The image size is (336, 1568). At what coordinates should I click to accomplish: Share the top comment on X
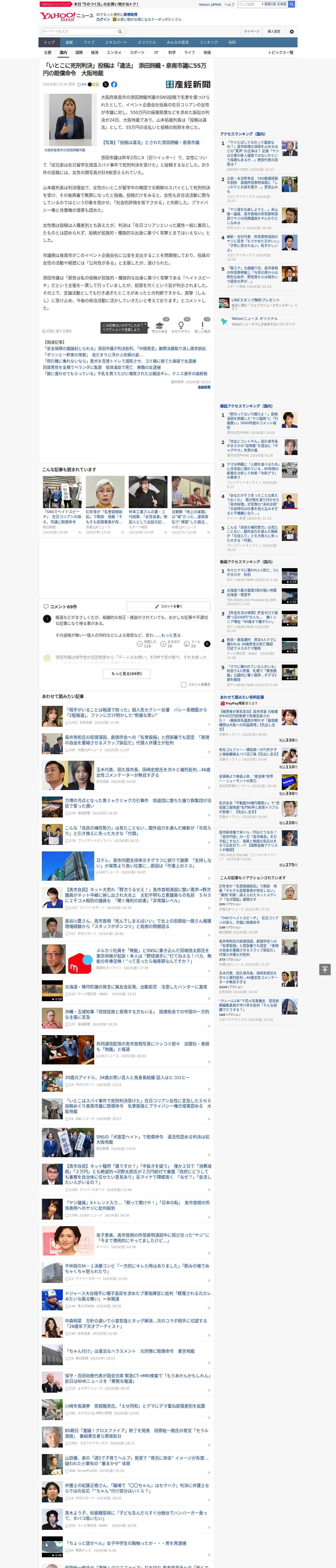[207, 643]
